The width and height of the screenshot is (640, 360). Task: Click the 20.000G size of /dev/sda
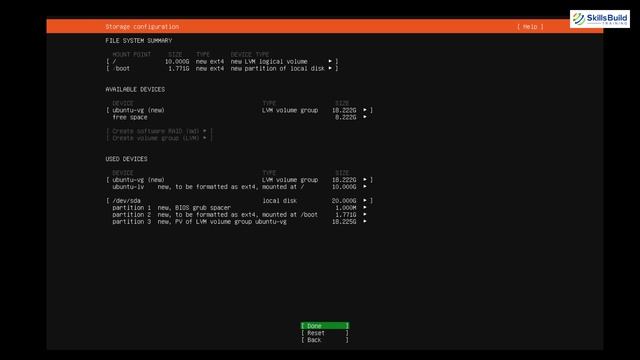pyautogui.click(x=344, y=200)
